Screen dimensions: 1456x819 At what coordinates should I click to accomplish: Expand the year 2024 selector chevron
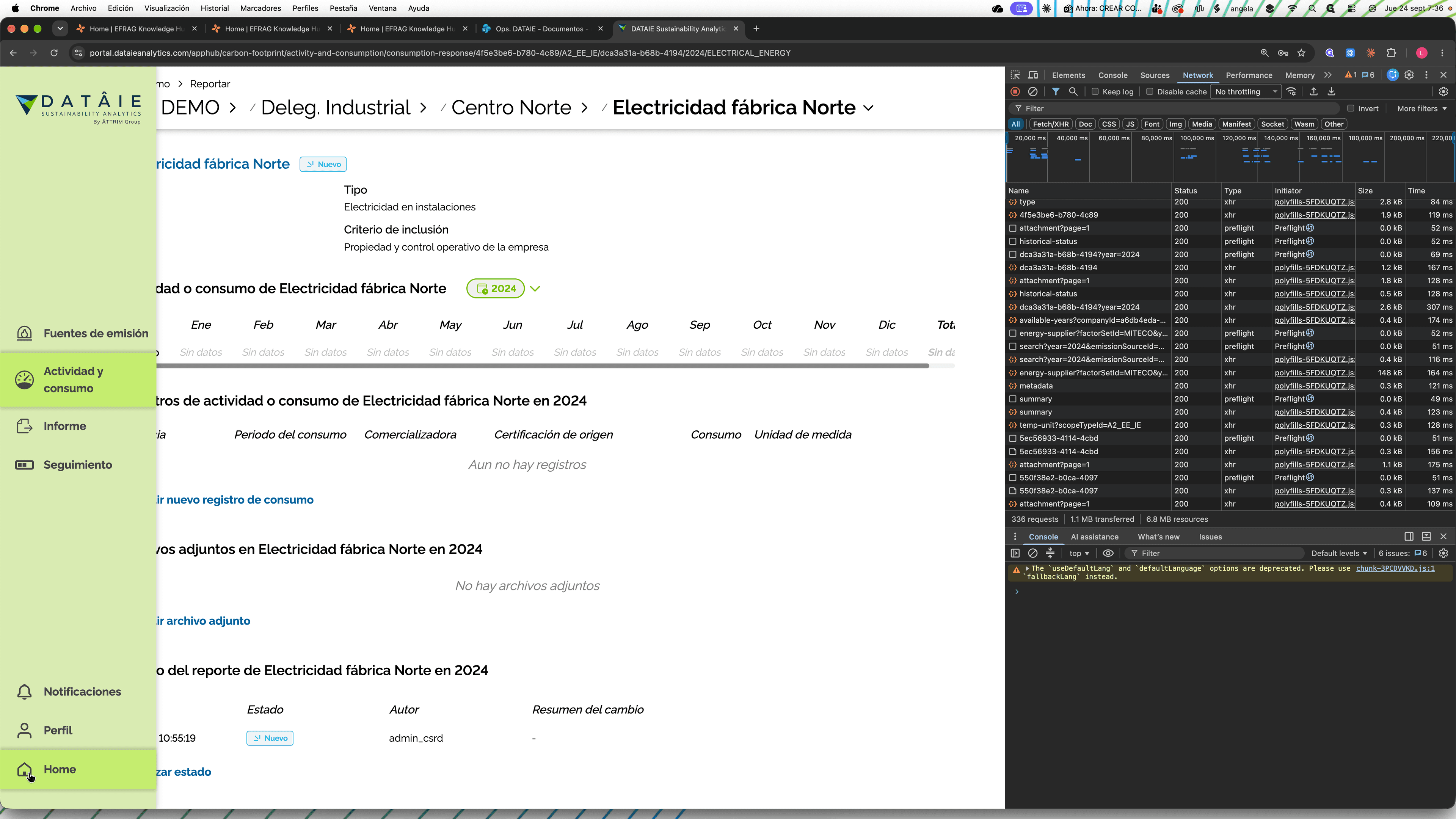[535, 289]
